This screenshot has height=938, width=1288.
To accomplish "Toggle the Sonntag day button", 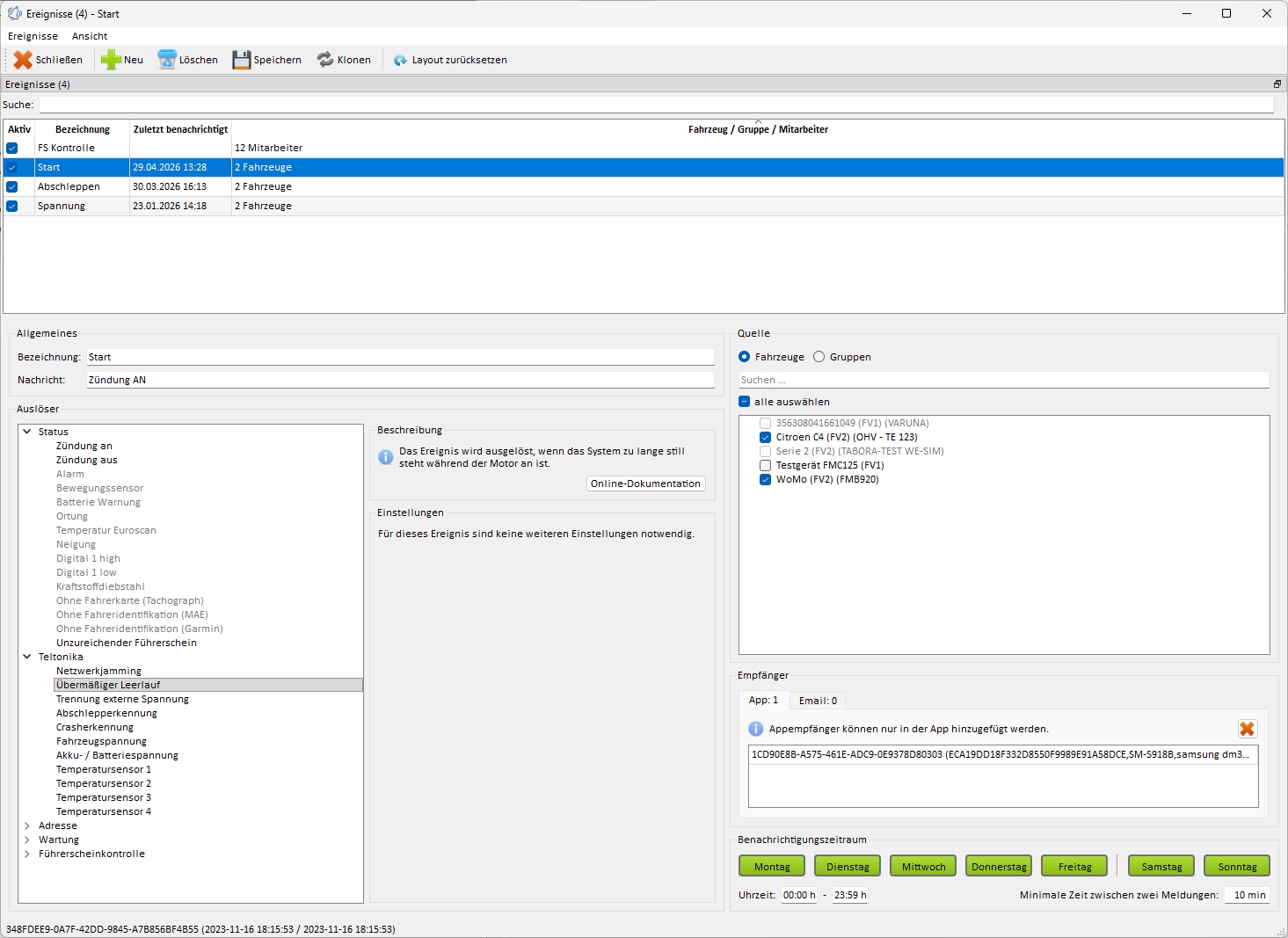I will click(x=1237, y=866).
